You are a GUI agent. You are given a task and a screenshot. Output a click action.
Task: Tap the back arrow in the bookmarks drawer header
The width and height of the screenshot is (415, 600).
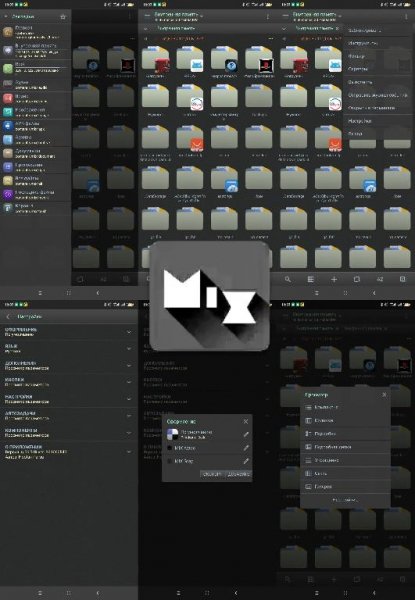click(6, 17)
